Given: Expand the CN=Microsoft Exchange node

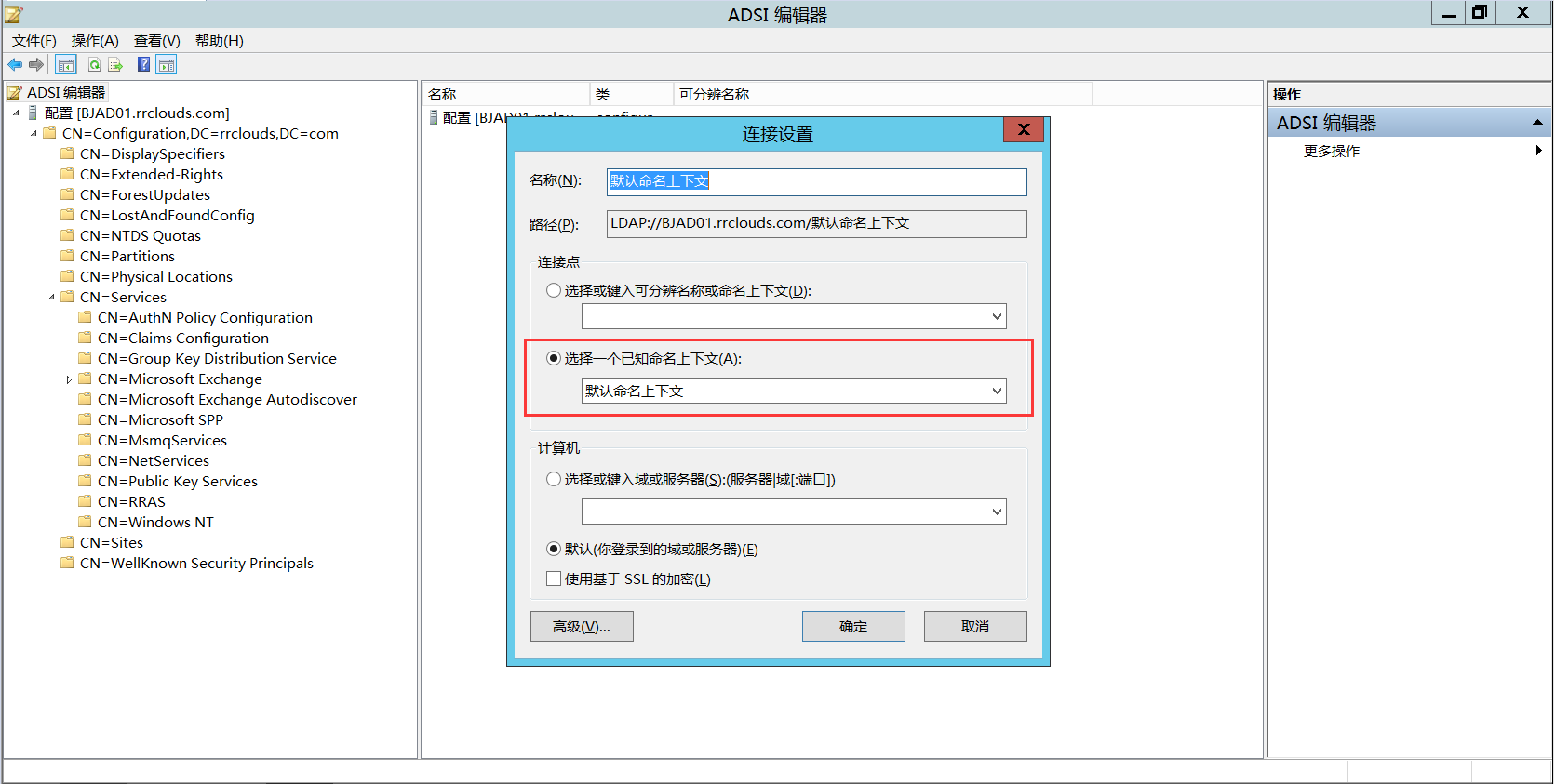Looking at the screenshot, I should click(x=69, y=379).
